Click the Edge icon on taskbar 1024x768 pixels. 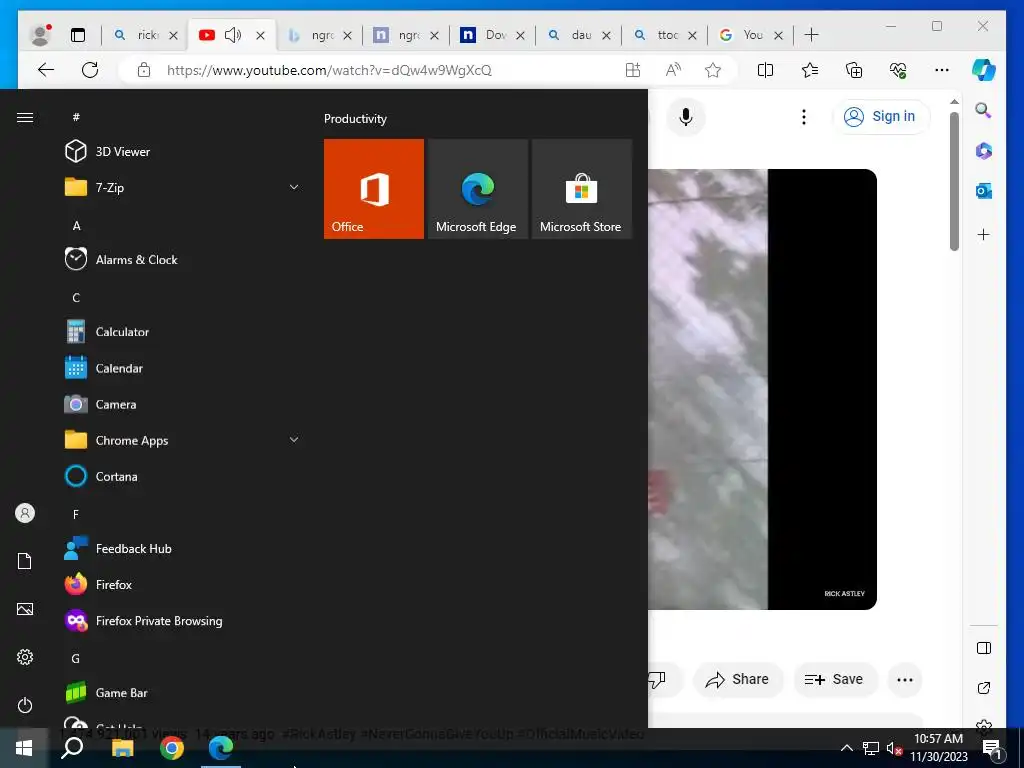coord(221,748)
